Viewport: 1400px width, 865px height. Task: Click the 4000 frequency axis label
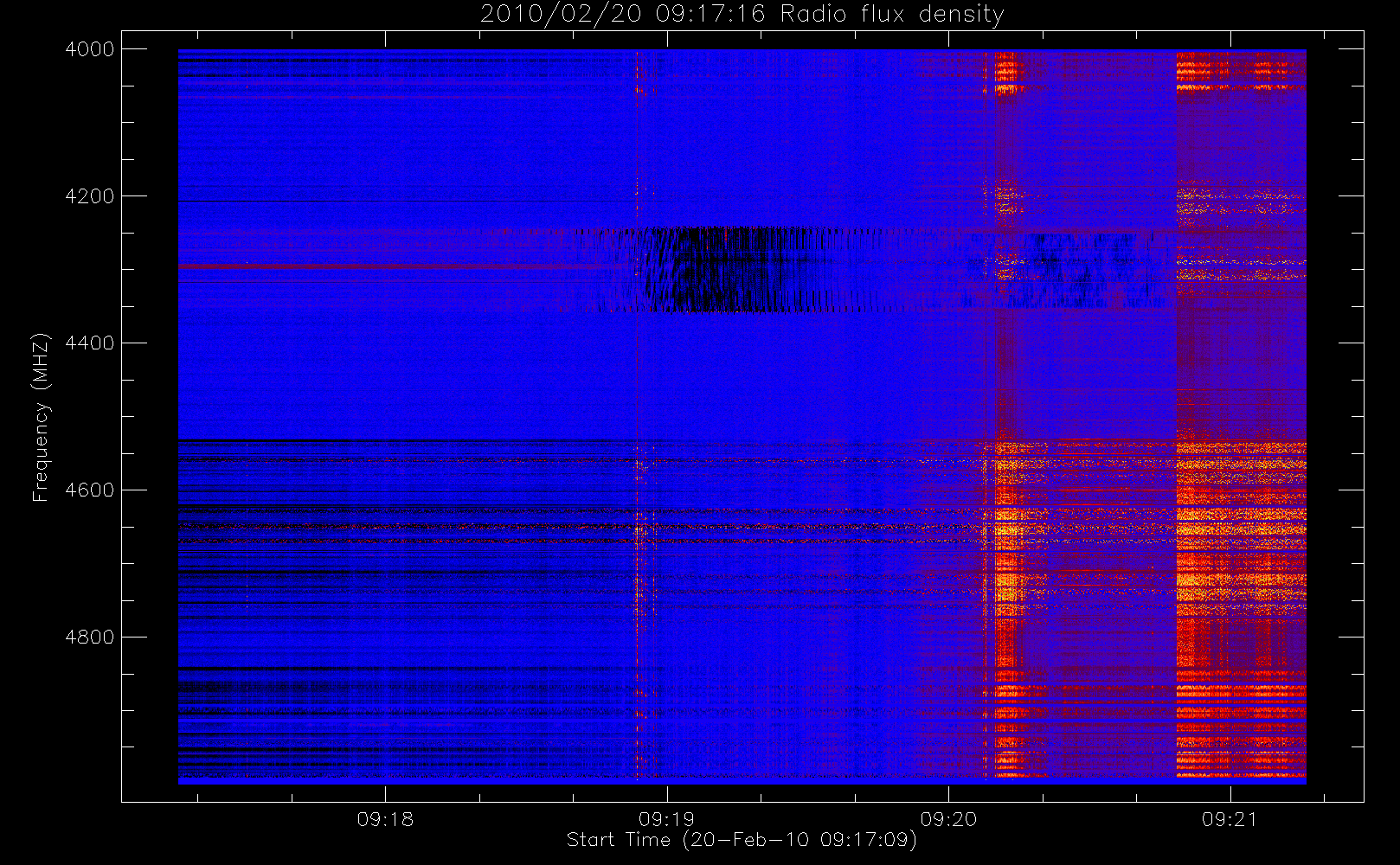tap(90, 49)
